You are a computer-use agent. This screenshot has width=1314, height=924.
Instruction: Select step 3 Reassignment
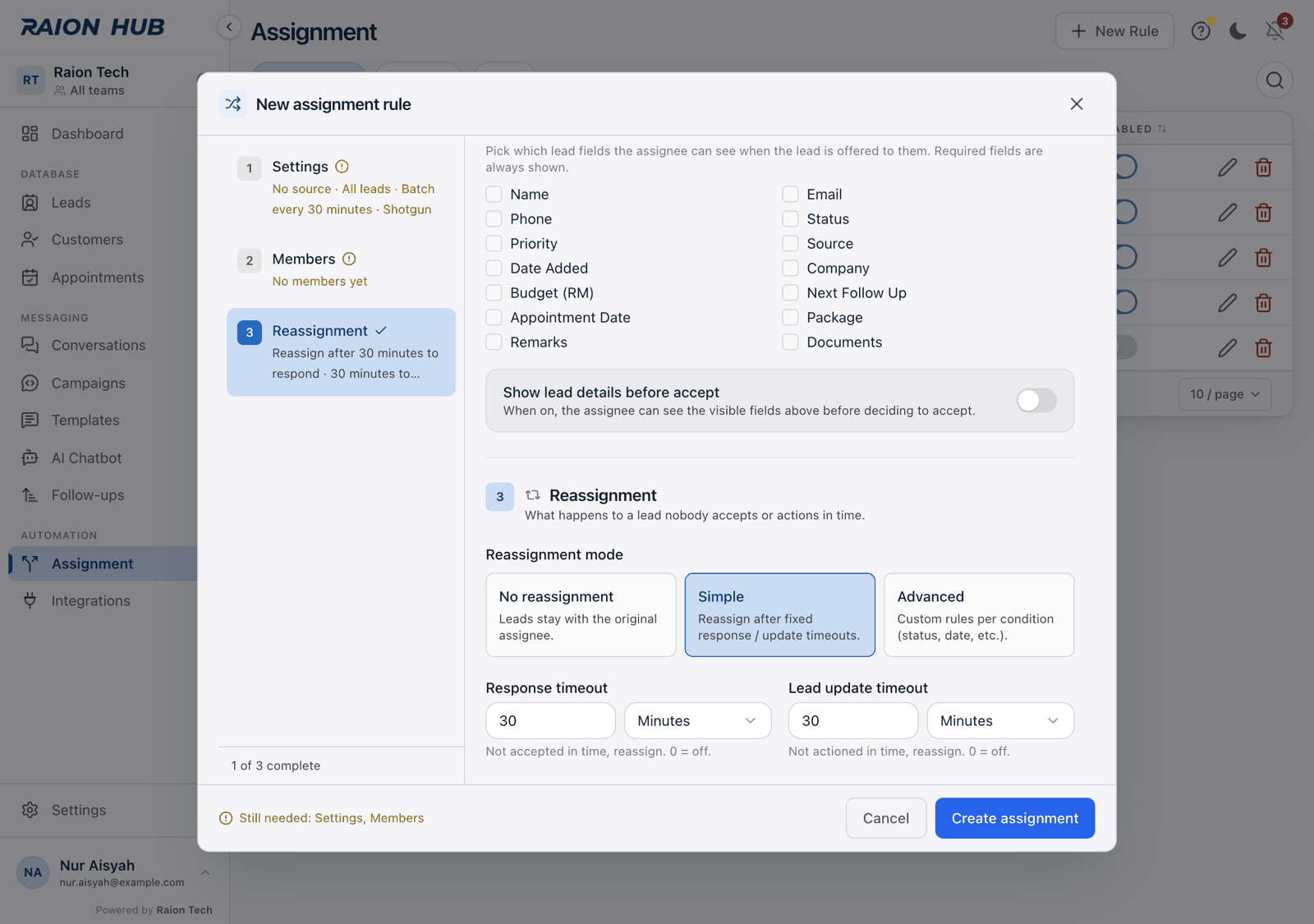(341, 352)
